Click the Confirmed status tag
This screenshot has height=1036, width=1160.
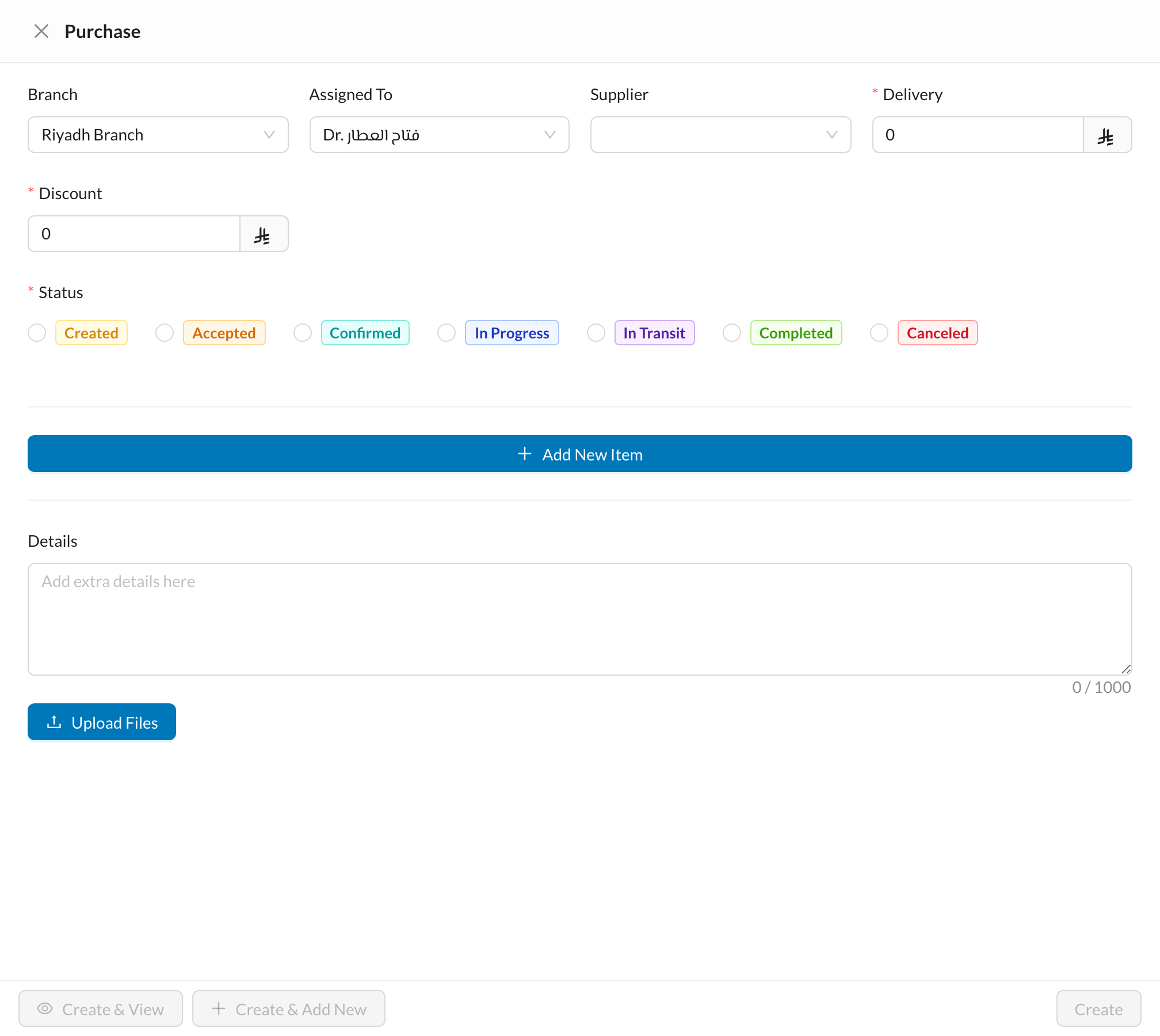tap(365, 333)
